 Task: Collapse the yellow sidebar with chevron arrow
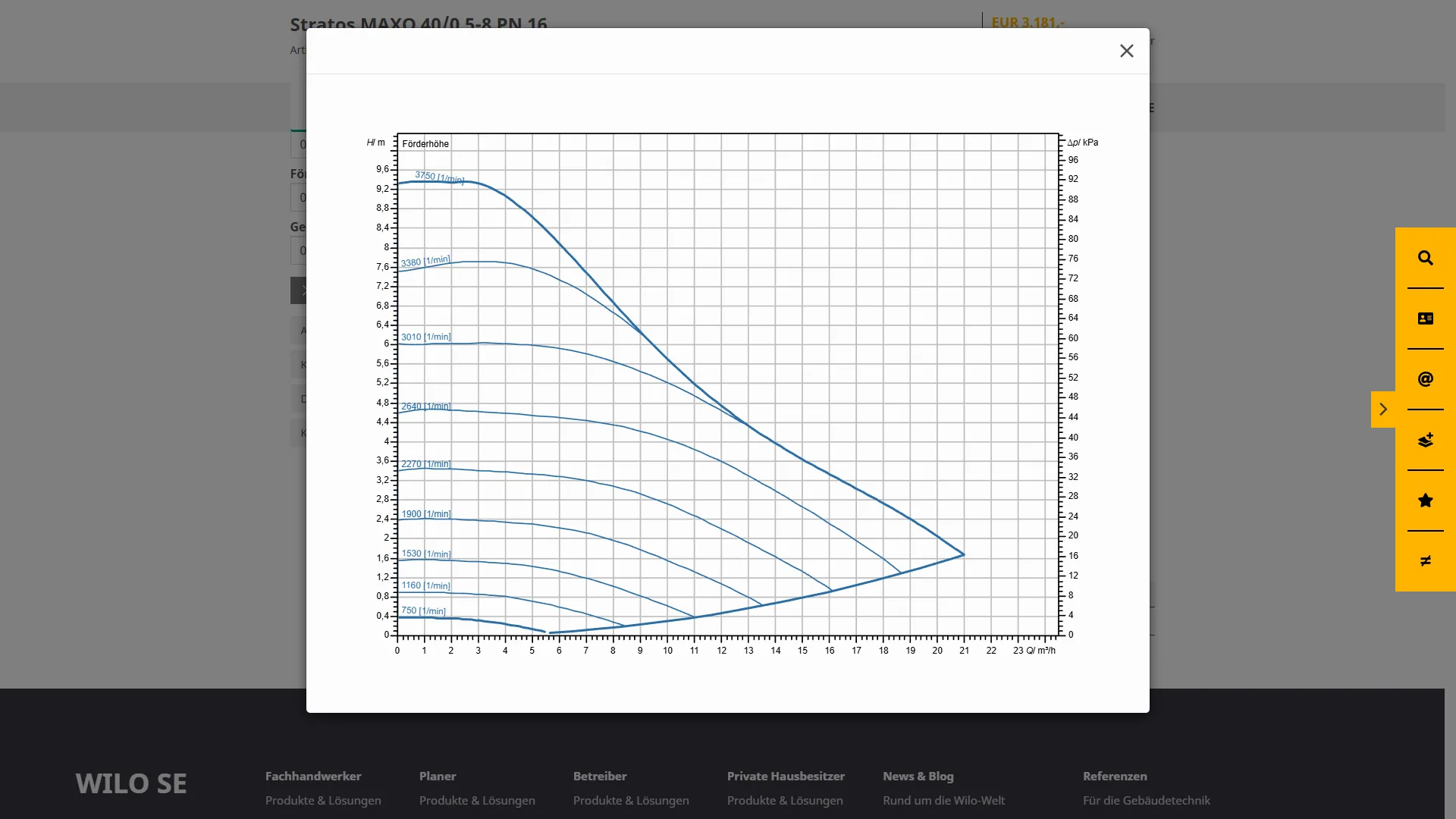[1382, 409]
